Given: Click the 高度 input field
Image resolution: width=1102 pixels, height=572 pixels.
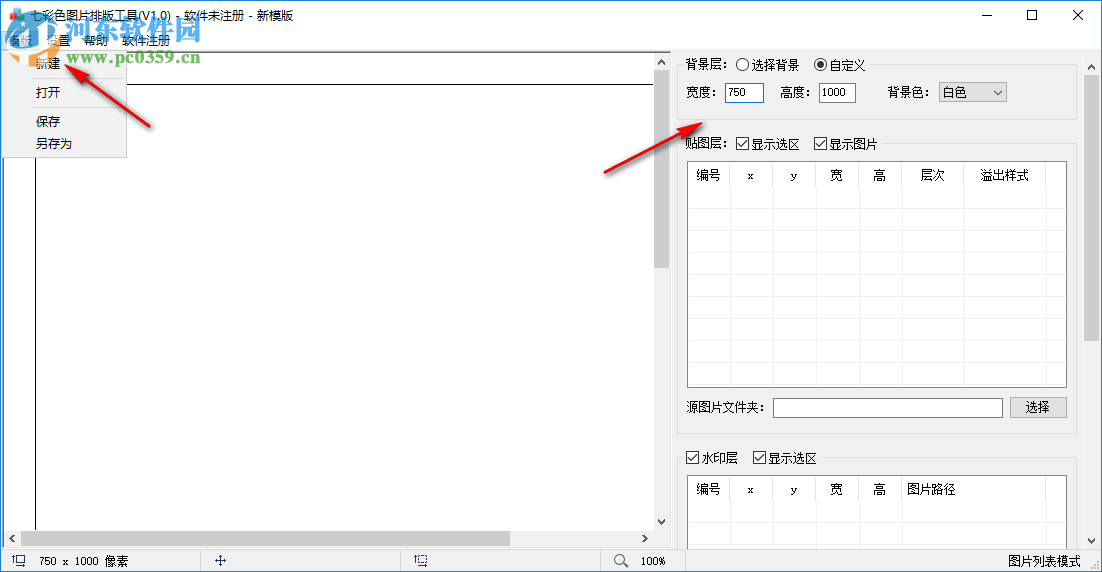Looking at the screenshot, I should 837,92.
